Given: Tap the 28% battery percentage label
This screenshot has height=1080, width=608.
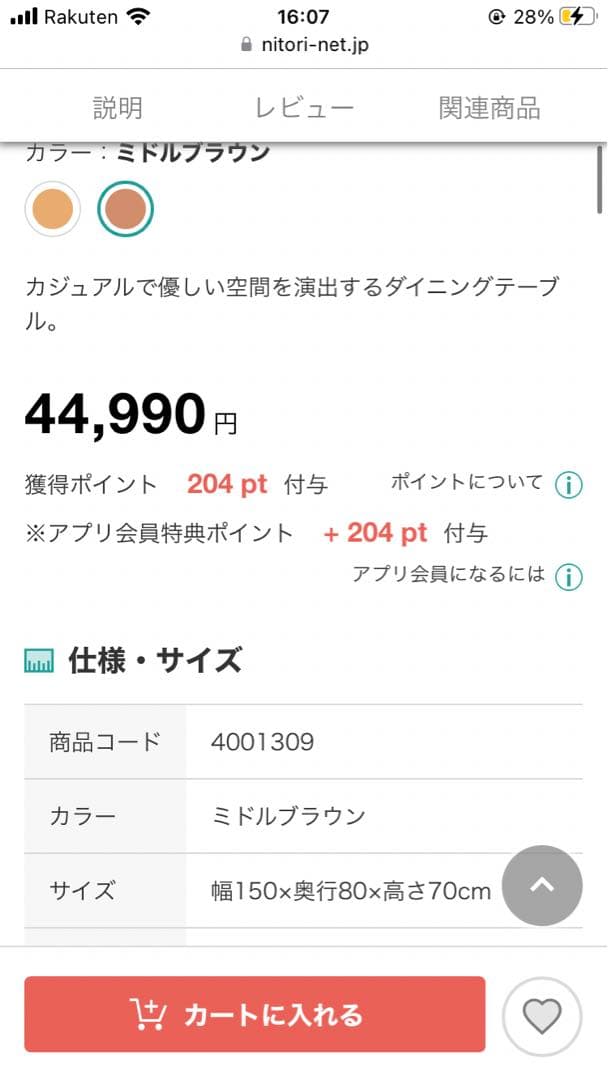Looking at the screenshot, I should tap(533, 14).
